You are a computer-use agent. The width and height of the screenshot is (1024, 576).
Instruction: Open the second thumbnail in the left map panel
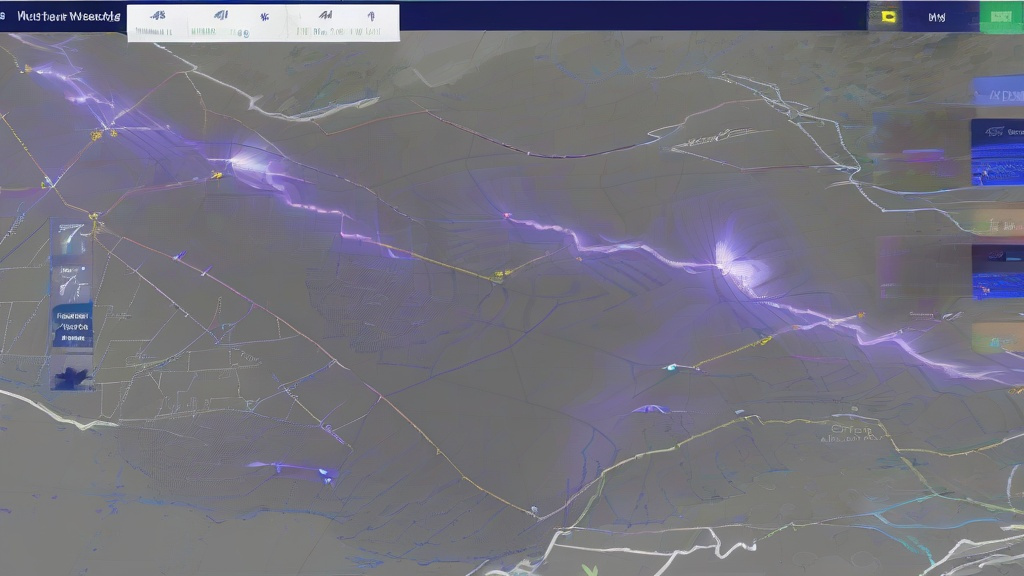(x=71, y=281)
